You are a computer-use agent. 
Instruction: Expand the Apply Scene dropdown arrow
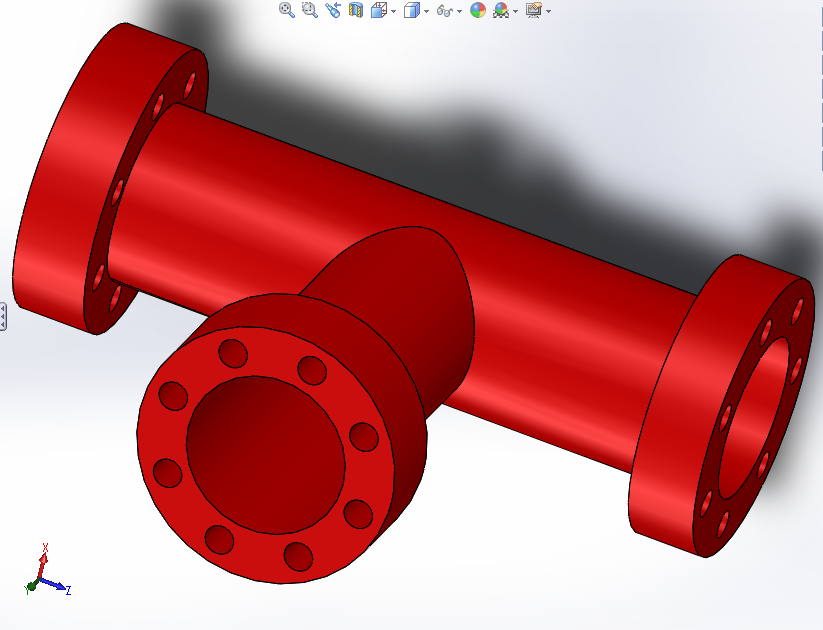coord(515,11)
